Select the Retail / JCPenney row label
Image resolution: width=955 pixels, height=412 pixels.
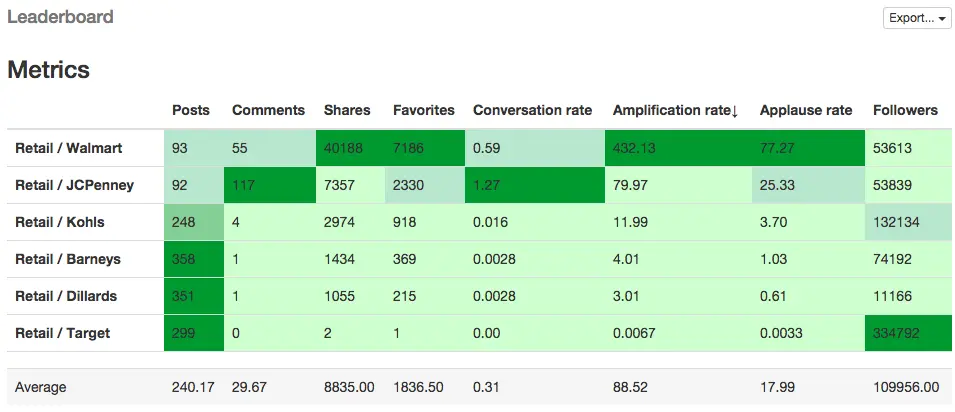[x=74, y=185]
